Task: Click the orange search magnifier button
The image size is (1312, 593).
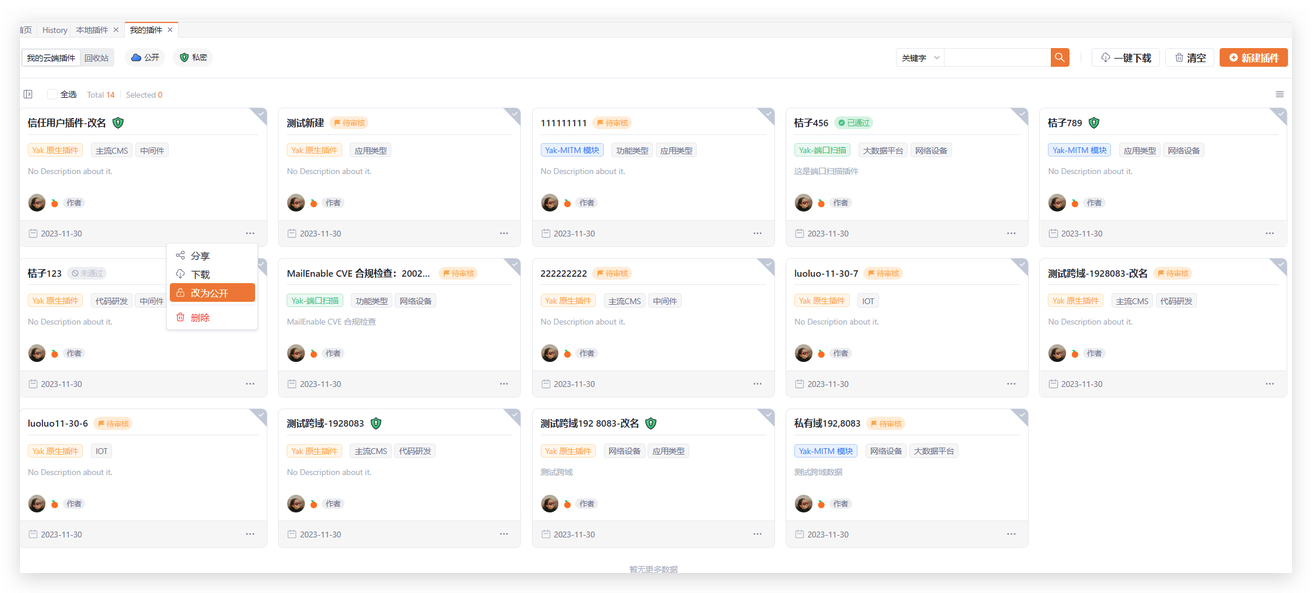Action: tap(1060, 58)
